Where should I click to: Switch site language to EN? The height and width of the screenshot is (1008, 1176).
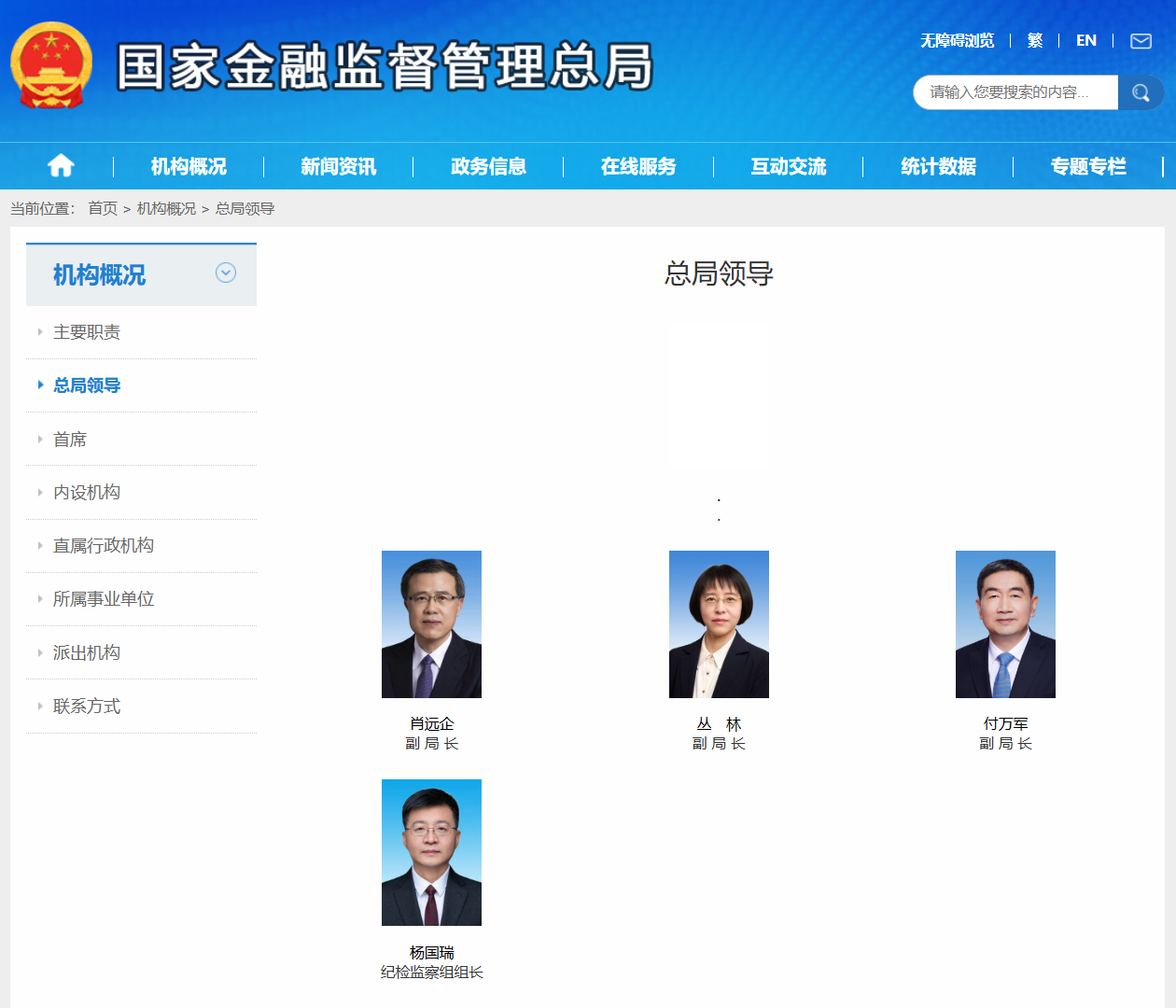1085,40
